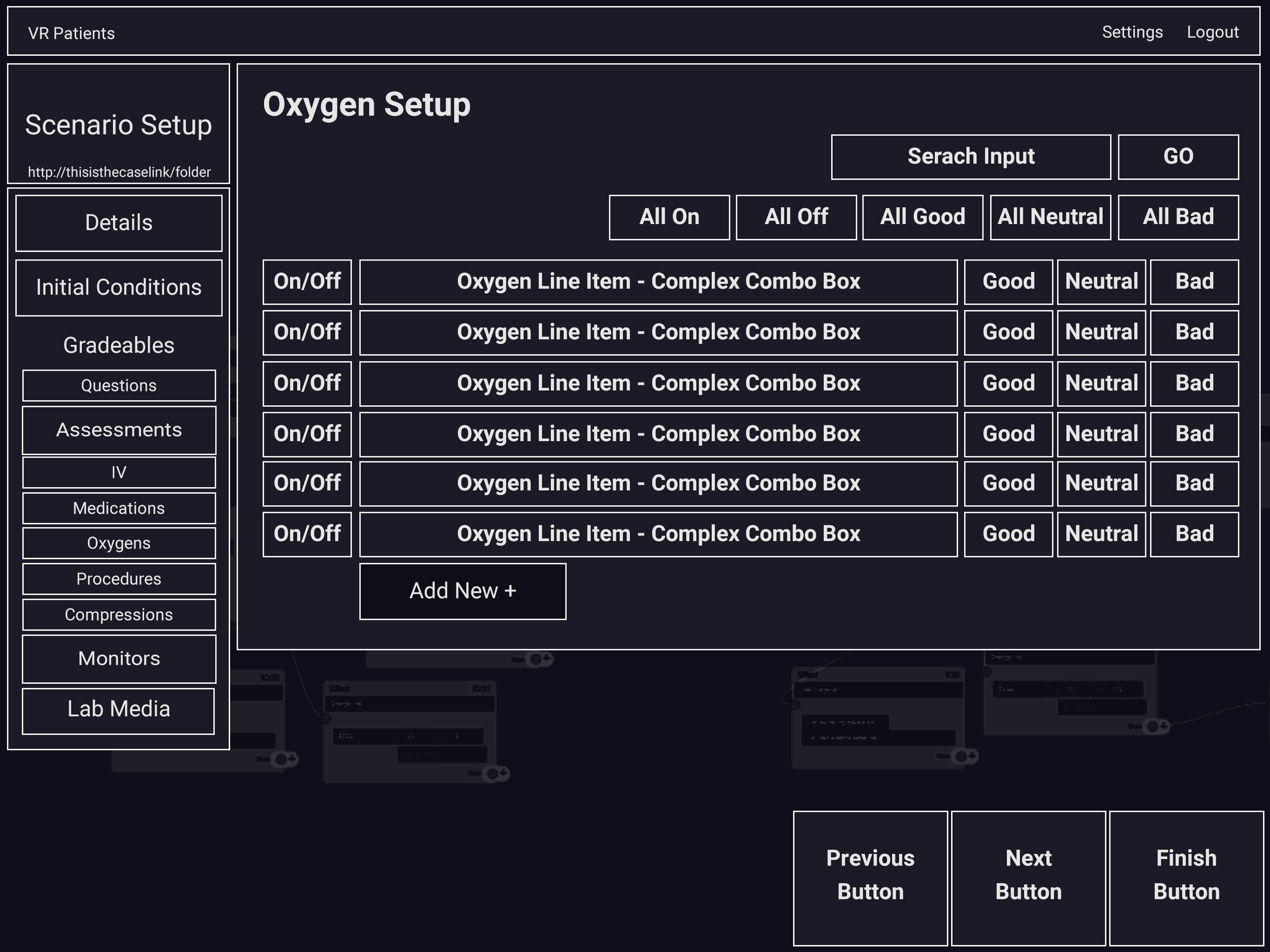The height and width of the screenshot is (952, 1270).
Task: Select Bad for third oxygen line item
Action: click(x=1194, y=384)
